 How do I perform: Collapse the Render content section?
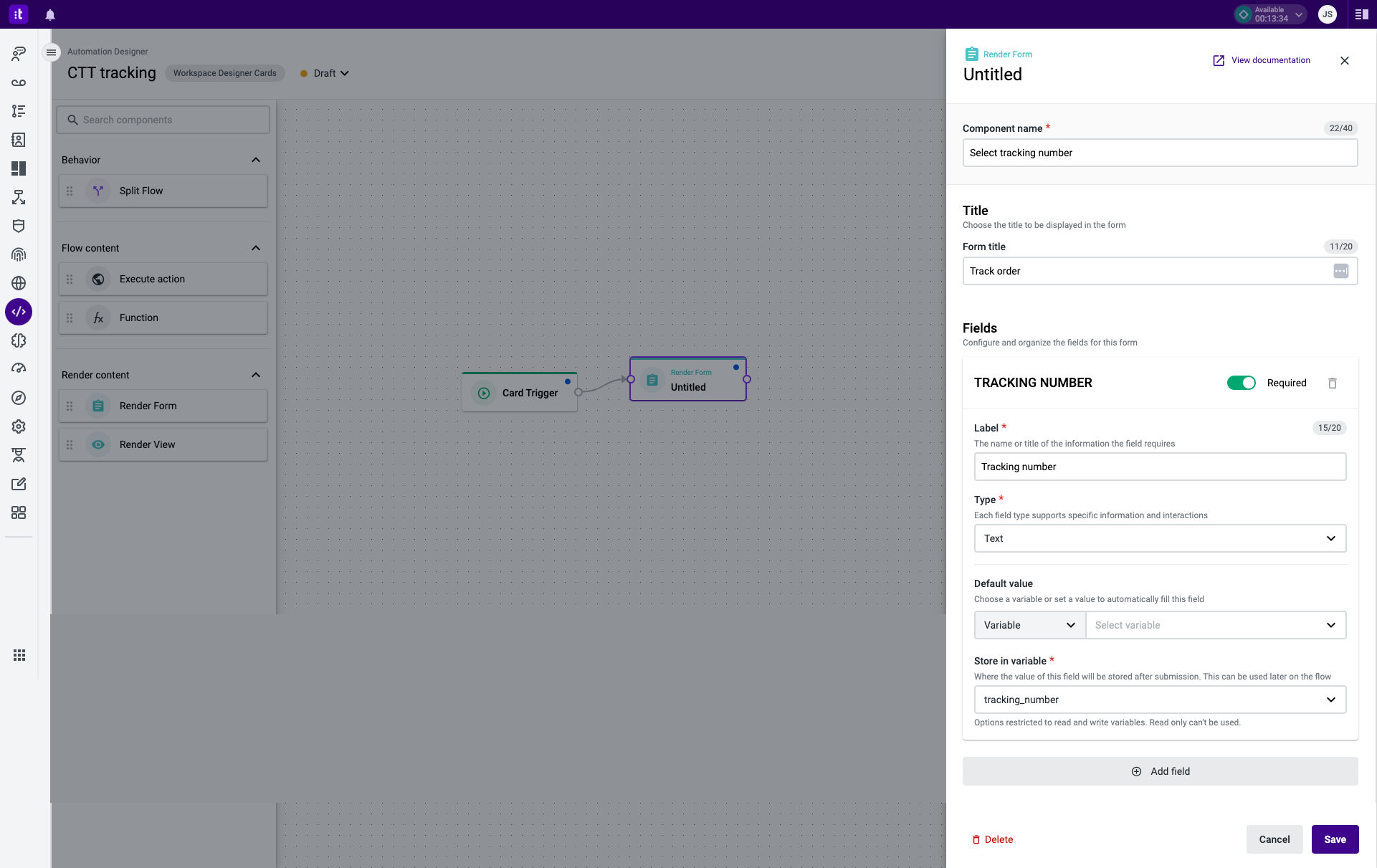pyautogui.click(x=256, y=375)
